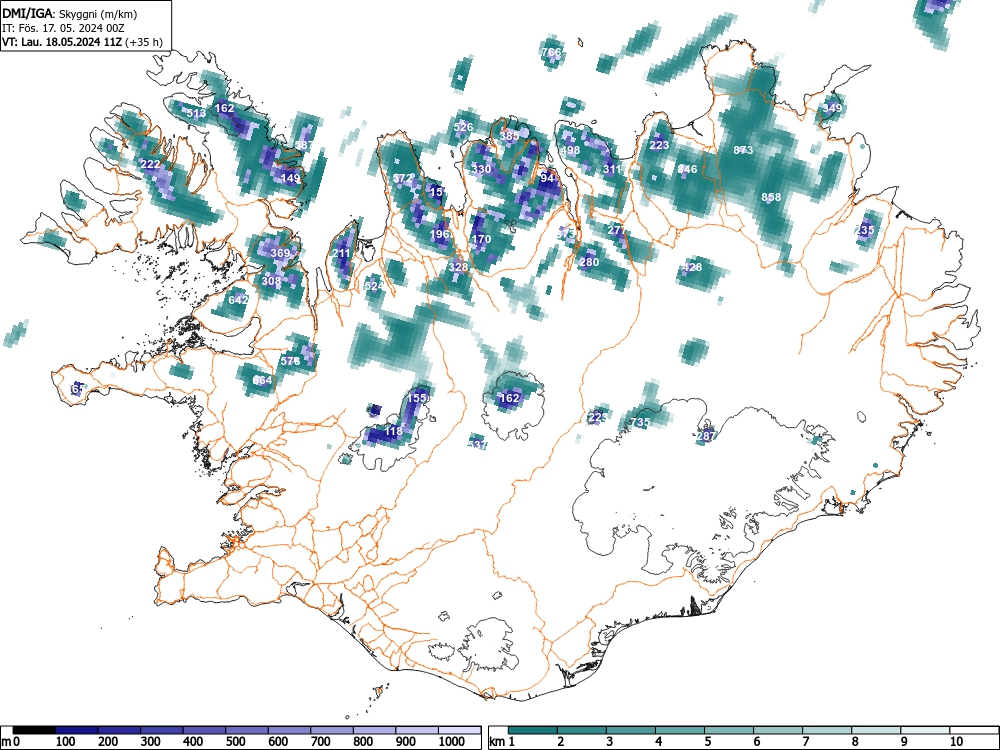
Task: Click the 369 visibility label
Action: (x=280, y=253)
